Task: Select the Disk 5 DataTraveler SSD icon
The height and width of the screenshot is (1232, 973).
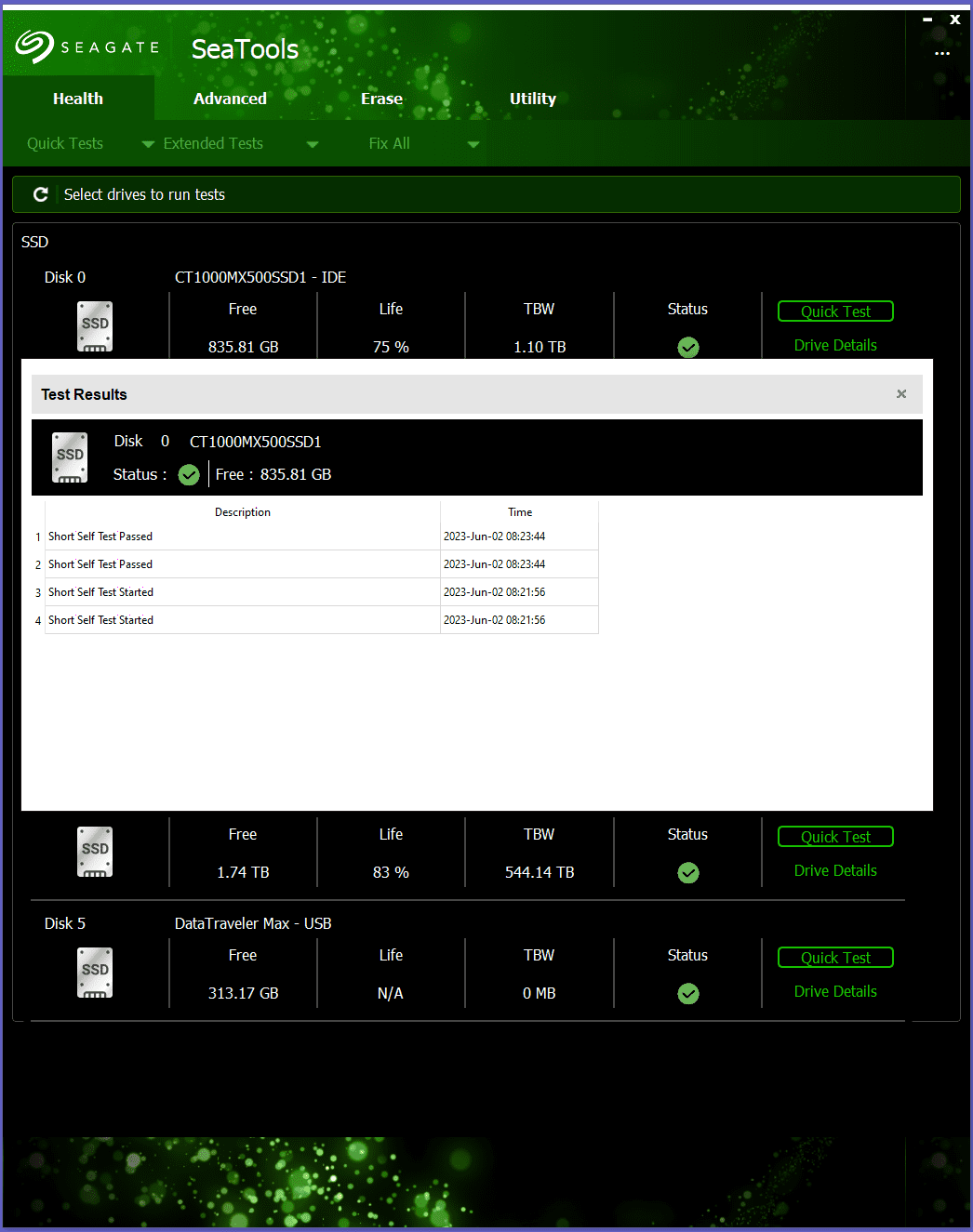Action: [95, 973]
